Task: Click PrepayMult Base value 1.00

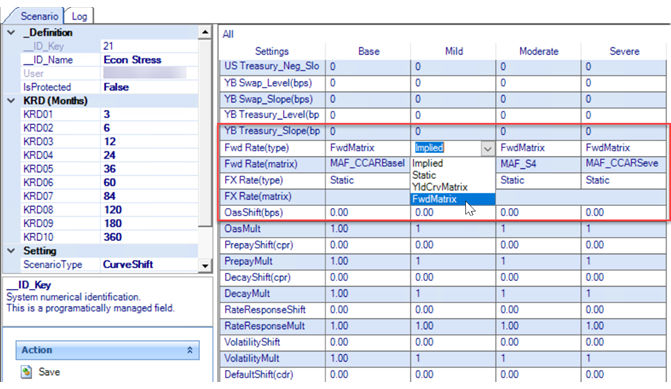Action: tap(339, 261)
